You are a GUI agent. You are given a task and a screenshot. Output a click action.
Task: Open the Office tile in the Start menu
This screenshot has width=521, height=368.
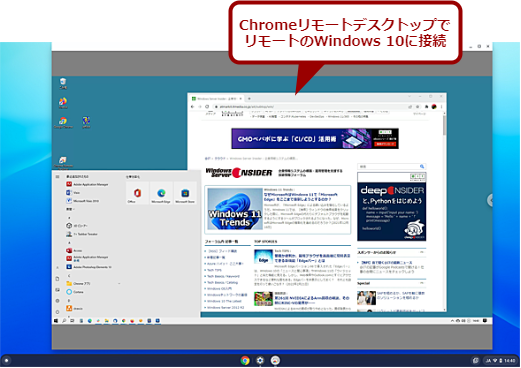[137, 193]
